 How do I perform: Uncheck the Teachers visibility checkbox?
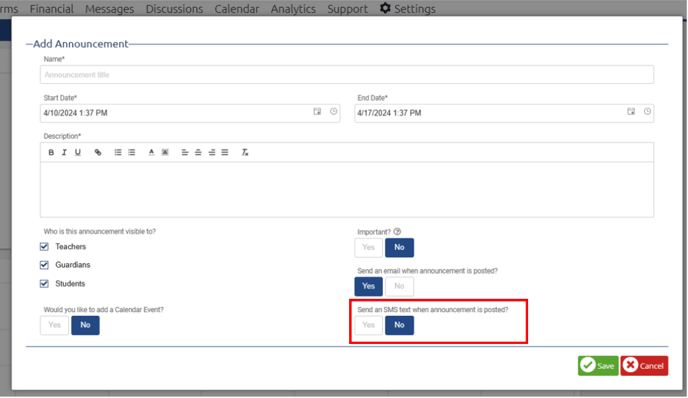pos(44,247)
